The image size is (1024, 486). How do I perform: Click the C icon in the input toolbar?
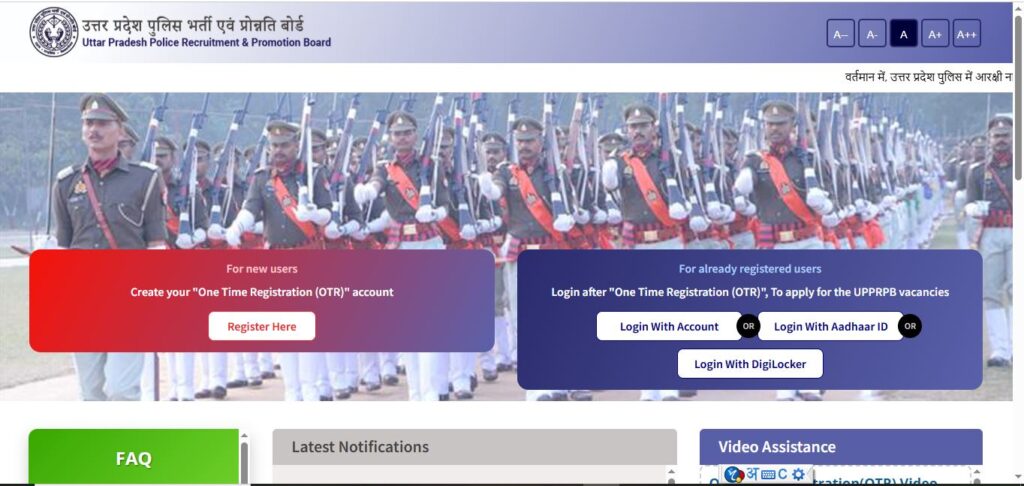[782, 475]
